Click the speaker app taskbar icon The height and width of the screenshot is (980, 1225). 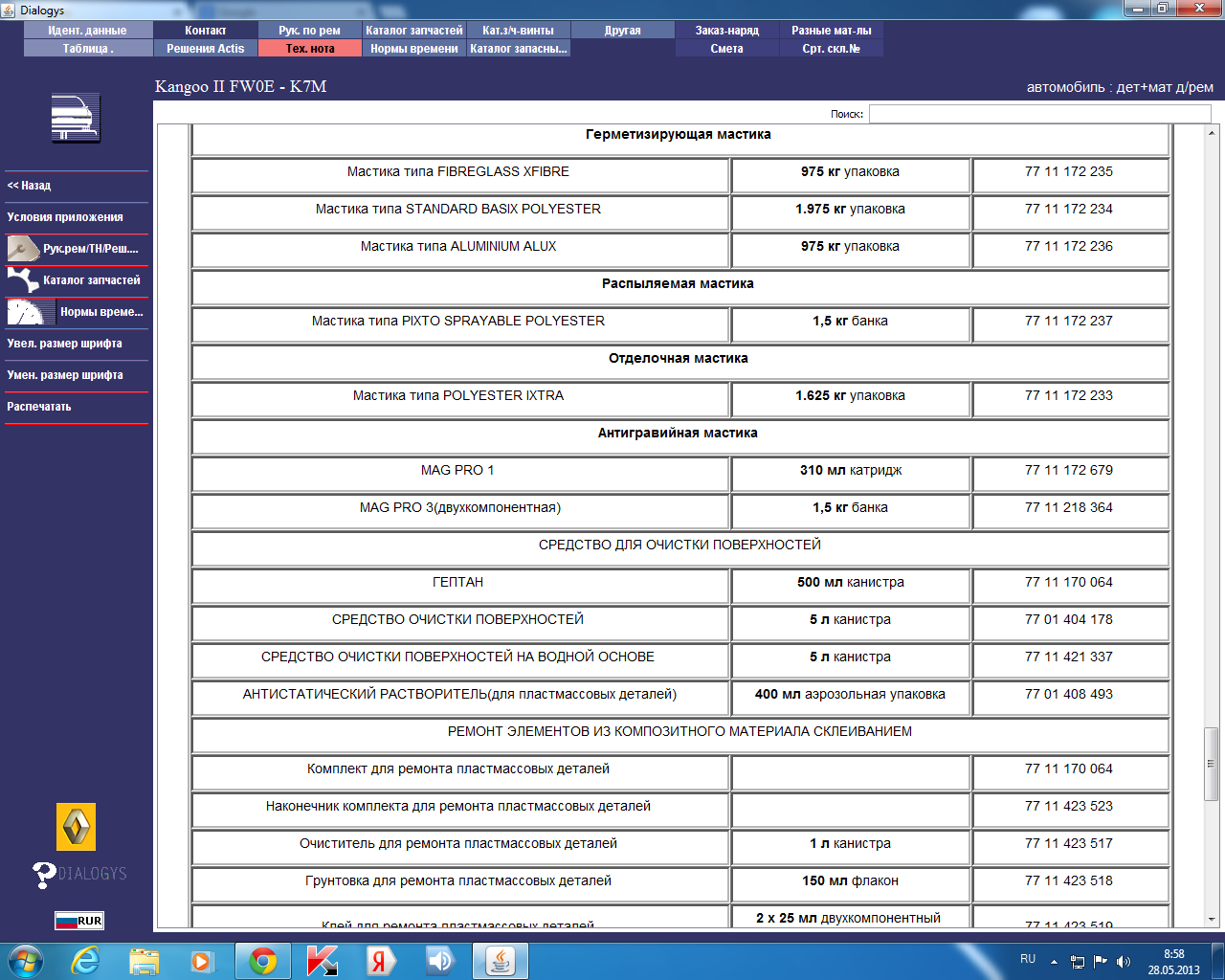coord(440,961)
